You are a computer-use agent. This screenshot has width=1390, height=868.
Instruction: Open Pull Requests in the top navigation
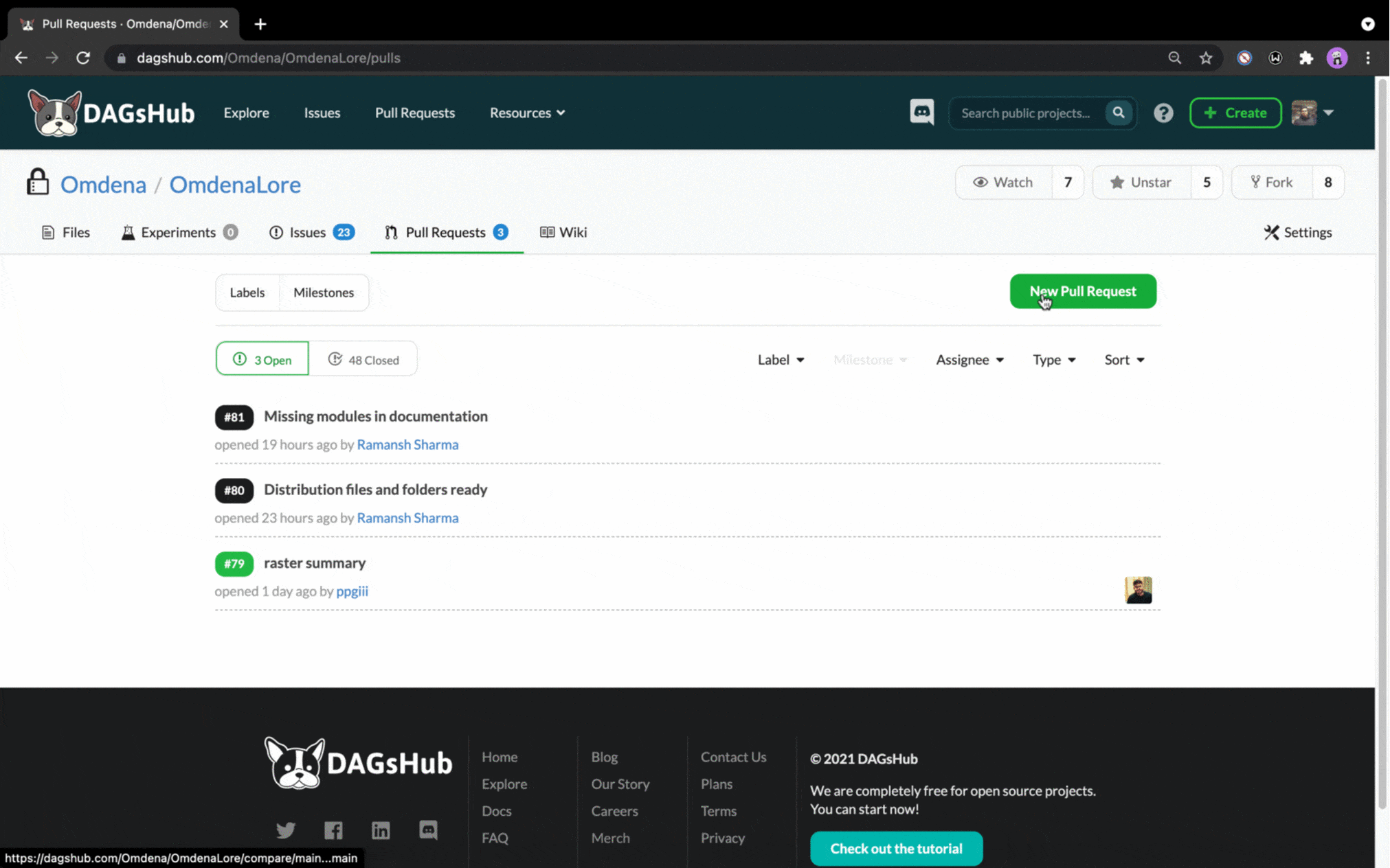click(415, 113)
